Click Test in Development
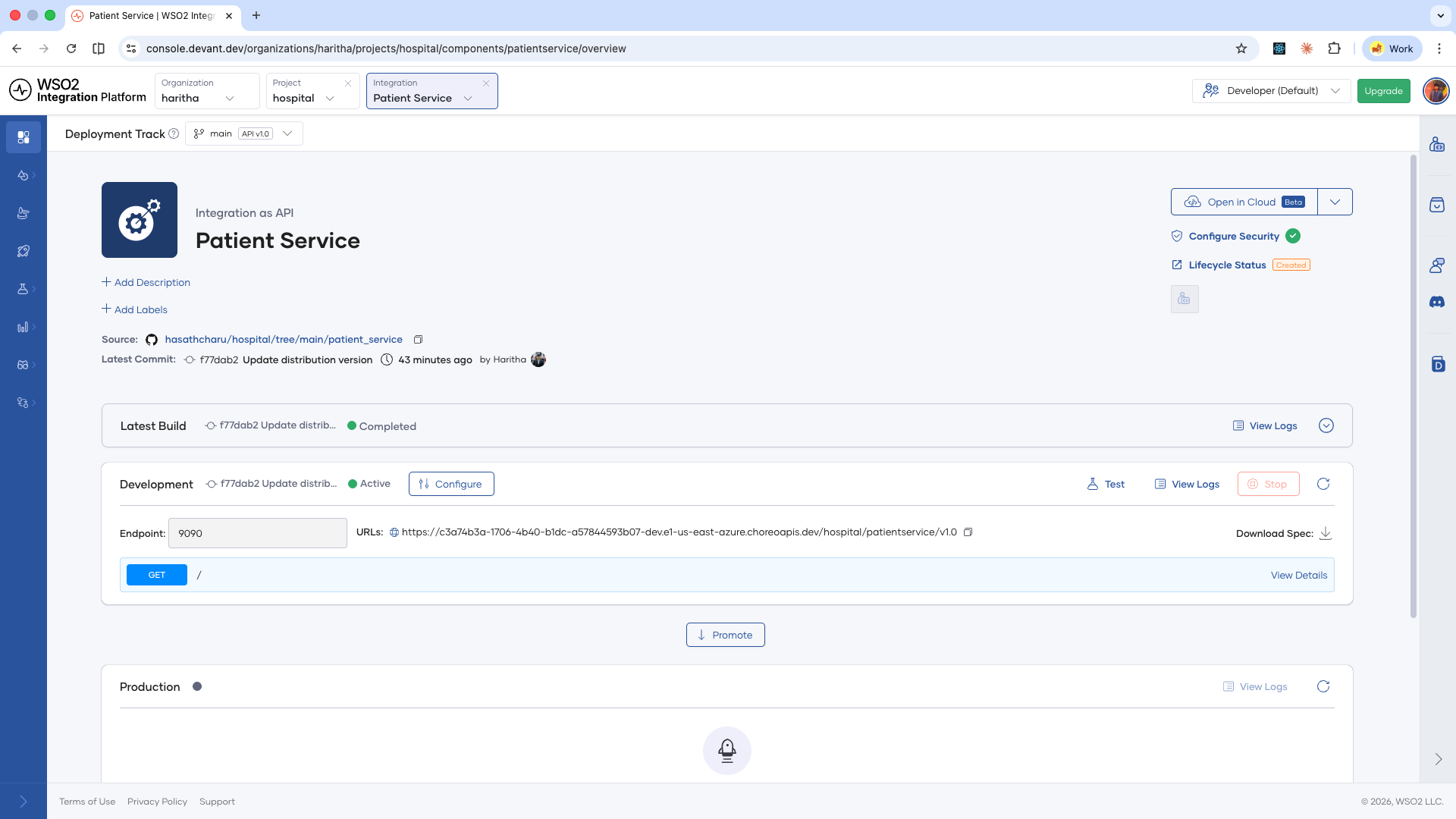 pyautogui.click(x=1106, y=484)
